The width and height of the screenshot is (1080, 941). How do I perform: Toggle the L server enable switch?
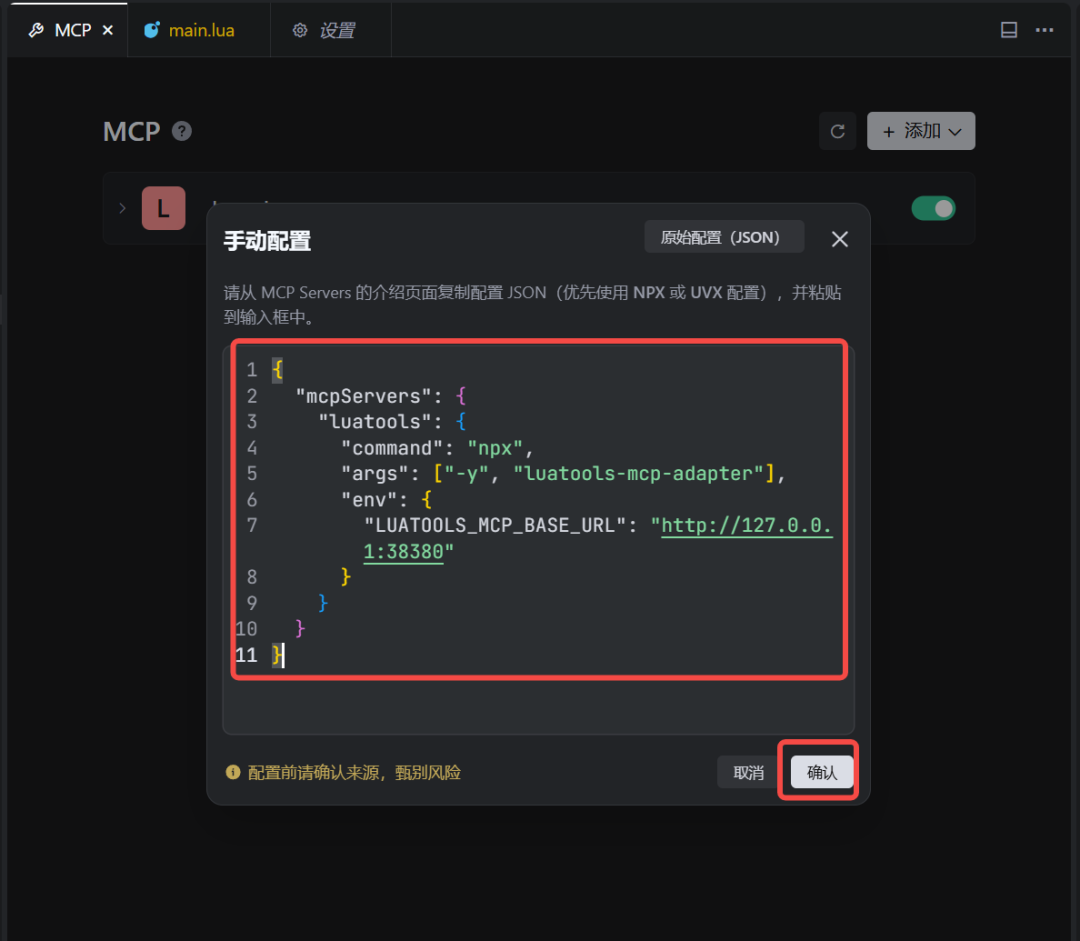pyautogui.click(x=933, y=208)
